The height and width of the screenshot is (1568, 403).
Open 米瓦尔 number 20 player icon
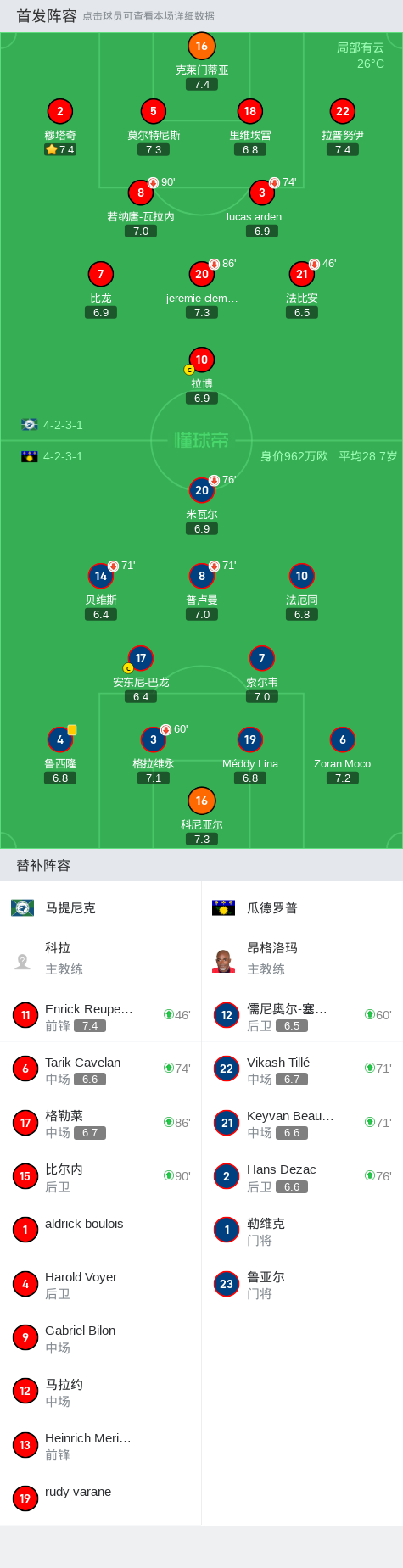201,490
